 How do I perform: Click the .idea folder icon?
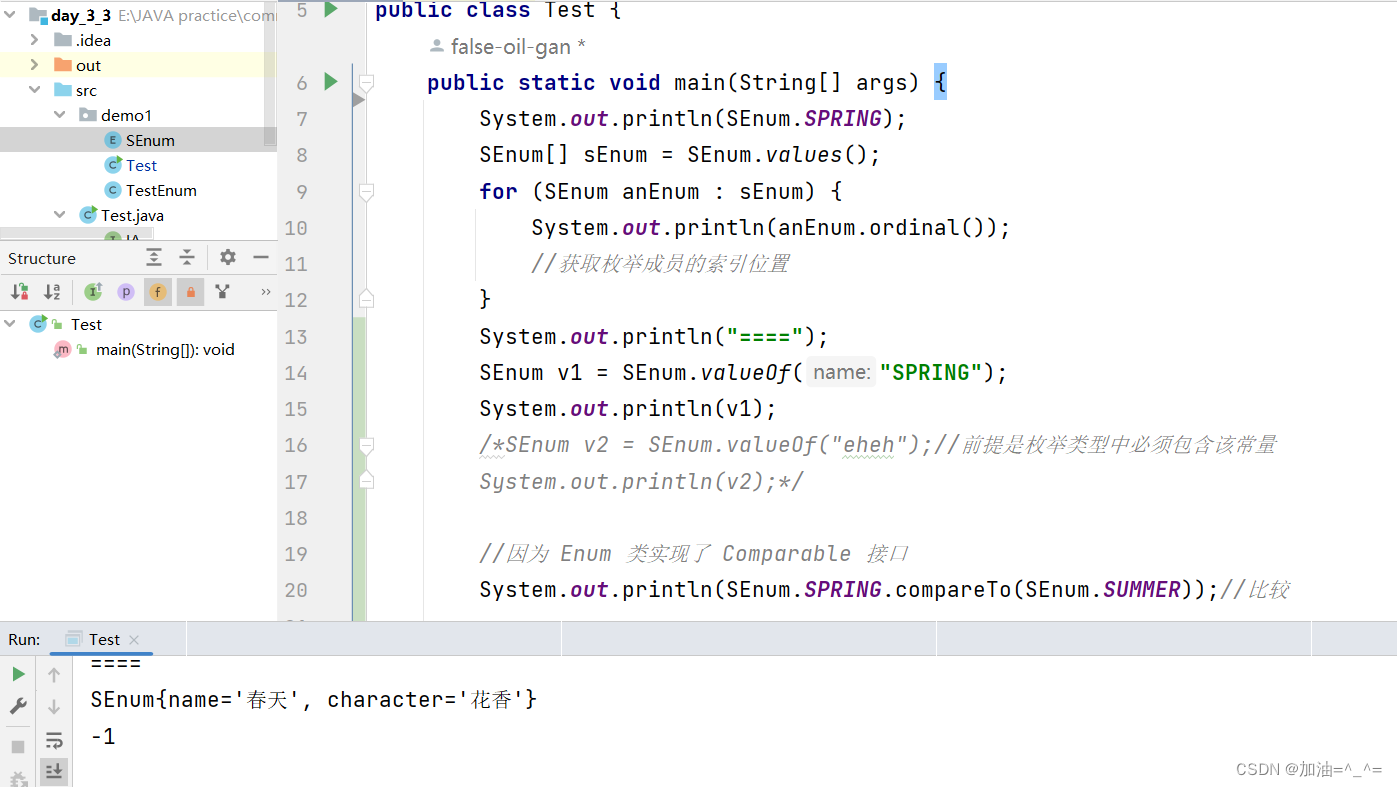tap(63, 40)
